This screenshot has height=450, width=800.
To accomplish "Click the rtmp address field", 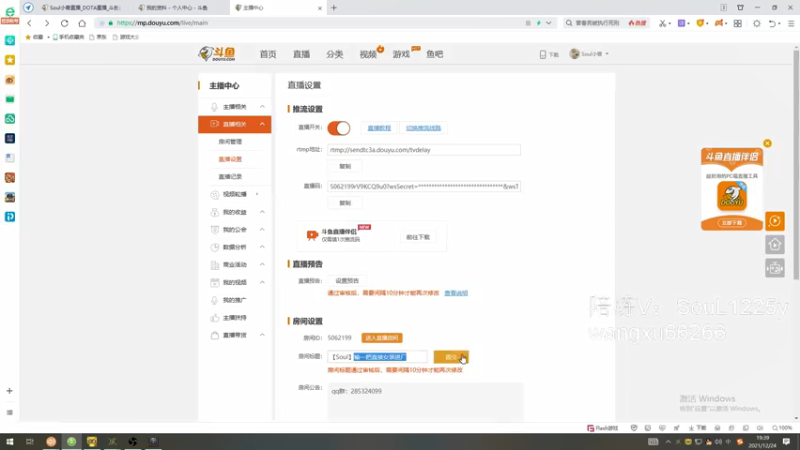I will pos(424,149).
